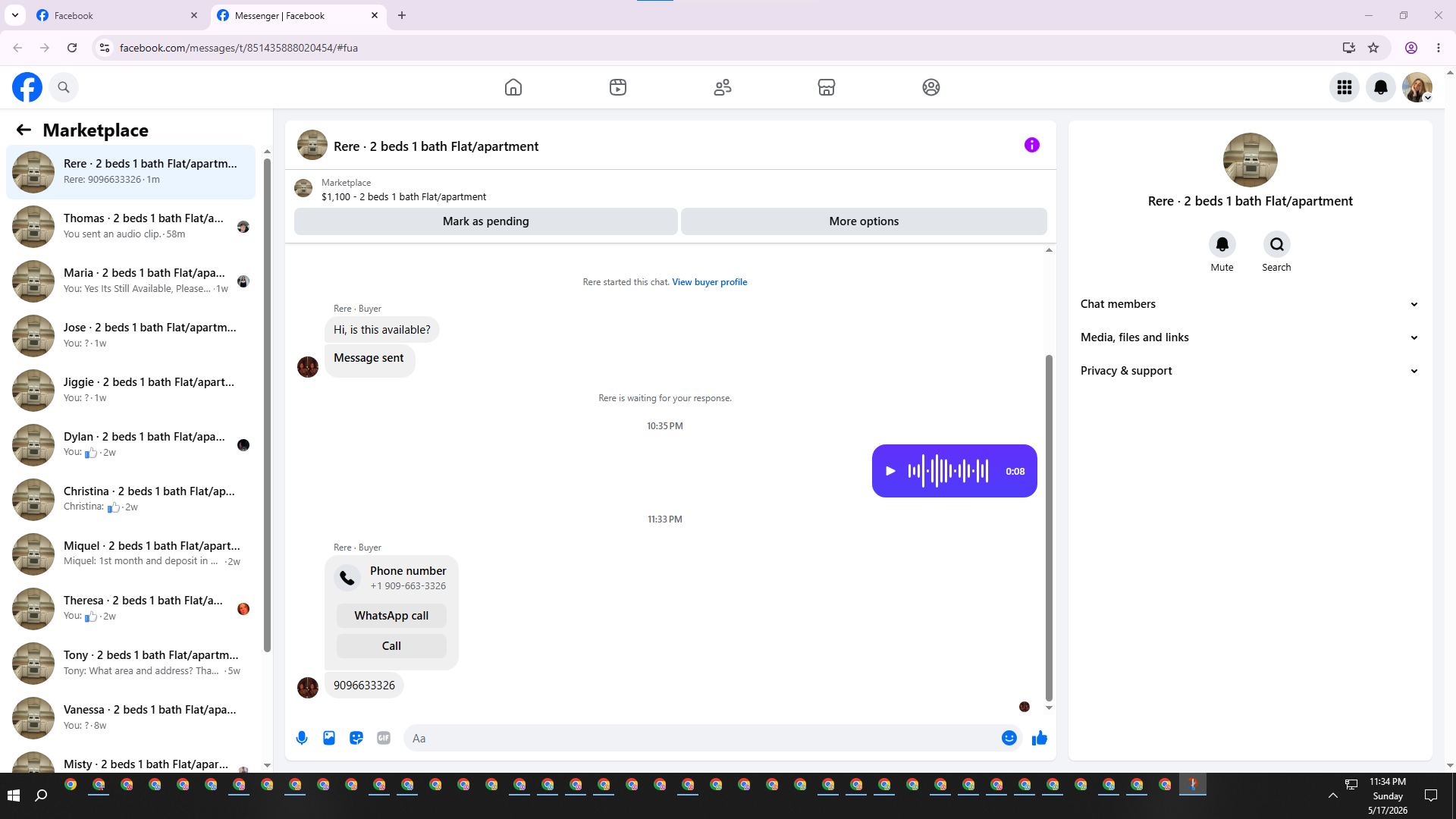This screenshot has width=1456, height=819.
Task: Play the 0:08 audio clip
Action: point(891,471)
